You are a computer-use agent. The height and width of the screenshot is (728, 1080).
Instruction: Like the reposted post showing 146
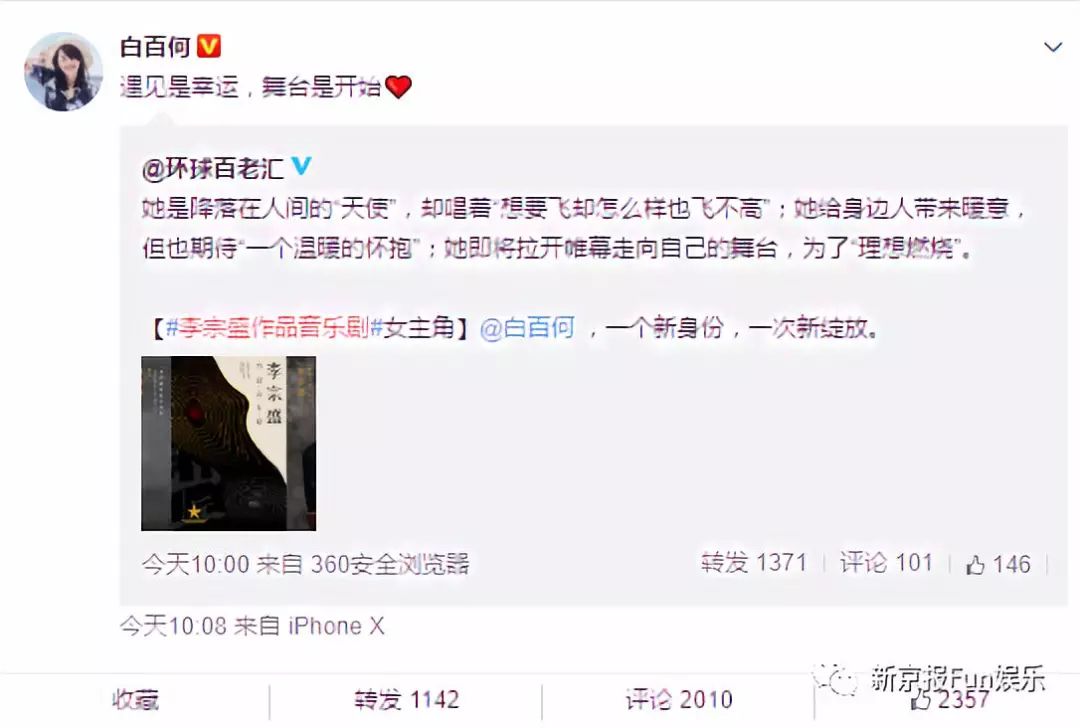pyautogui.click(x=998, y=564)
